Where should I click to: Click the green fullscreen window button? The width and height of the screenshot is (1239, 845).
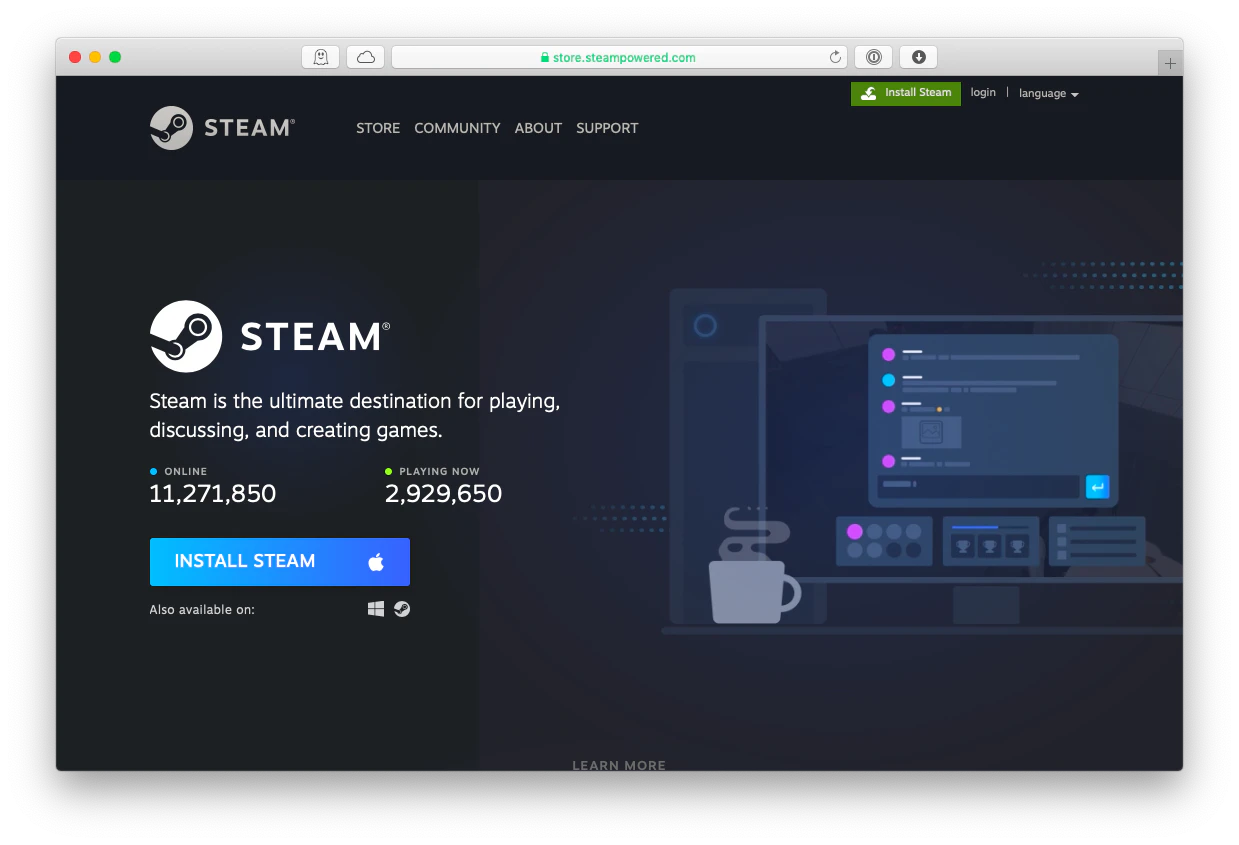(115, 57)
